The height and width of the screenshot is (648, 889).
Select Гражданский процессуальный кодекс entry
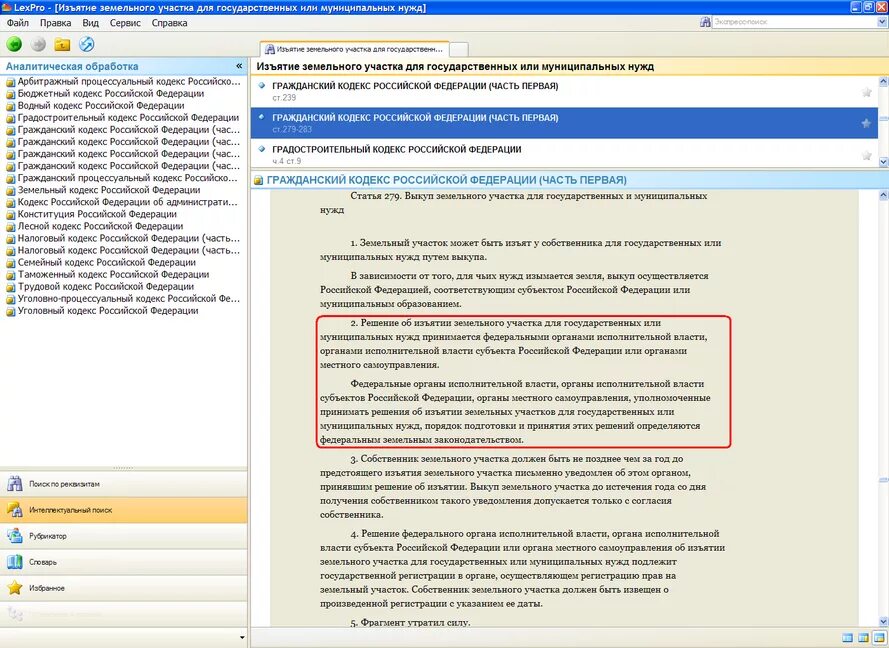[x=122, y=178]
